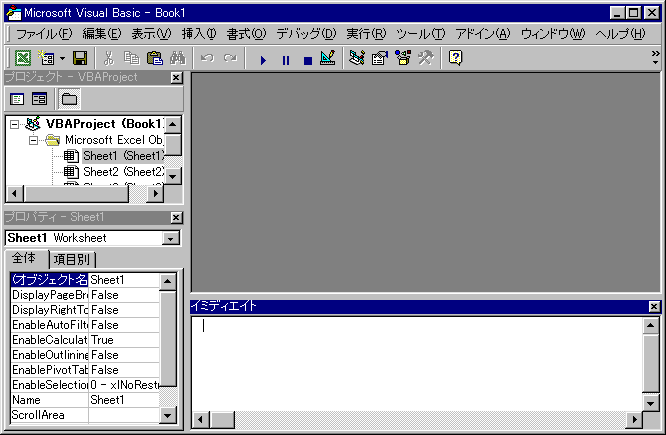Screen dimensions: 666x435
Task: Click properties list scroll up arrow
Action: point(168,281)
